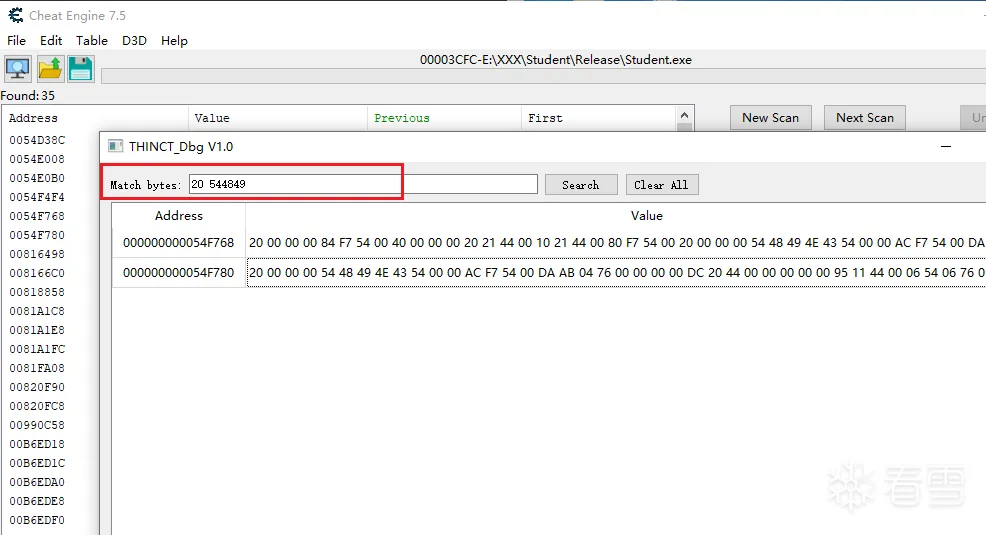The image size is (986, 535).
Task: Minimize the THINCT_Dbg window
Action: [946, 146]
